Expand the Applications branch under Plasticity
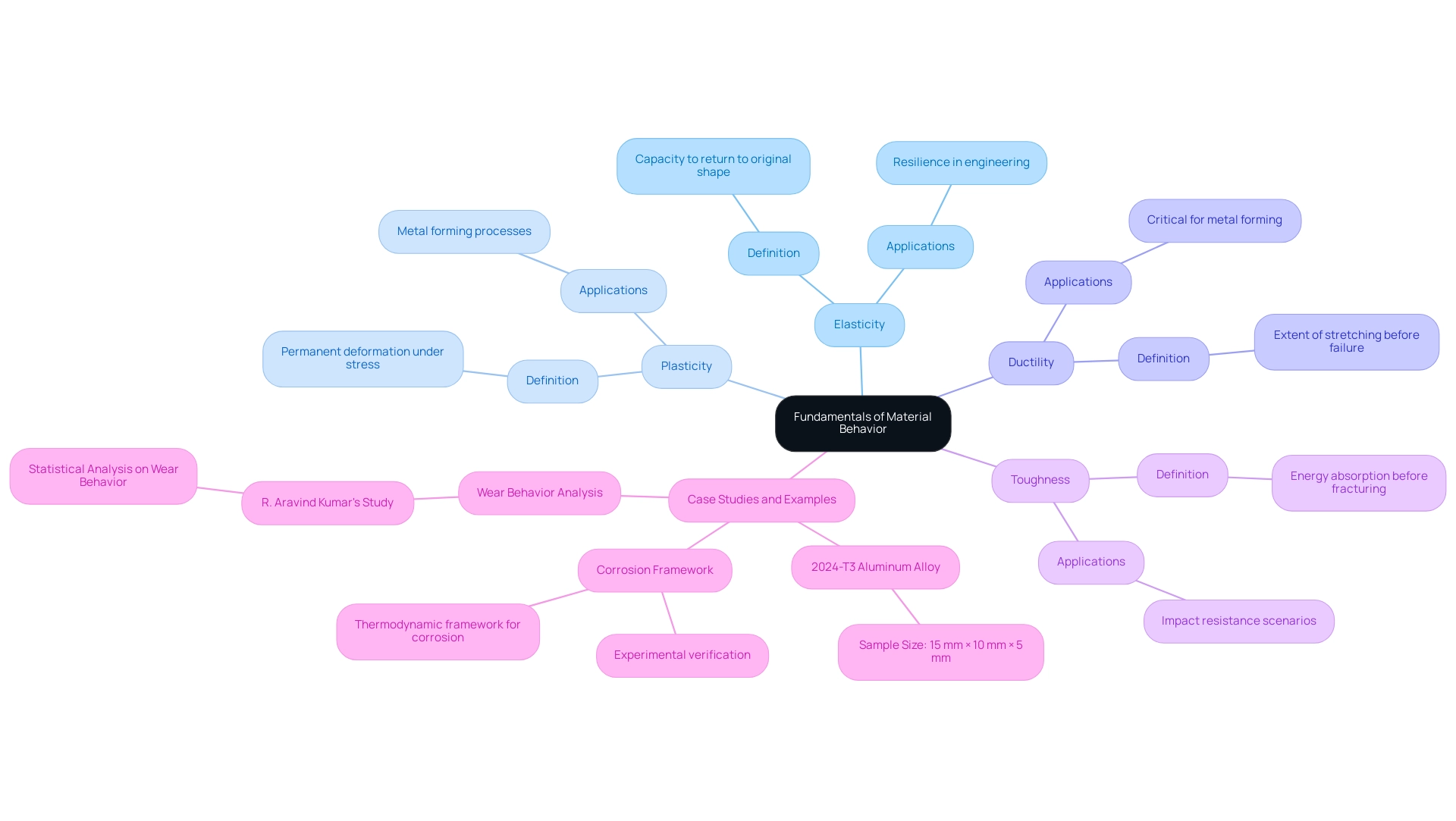 tap(613, 290)
